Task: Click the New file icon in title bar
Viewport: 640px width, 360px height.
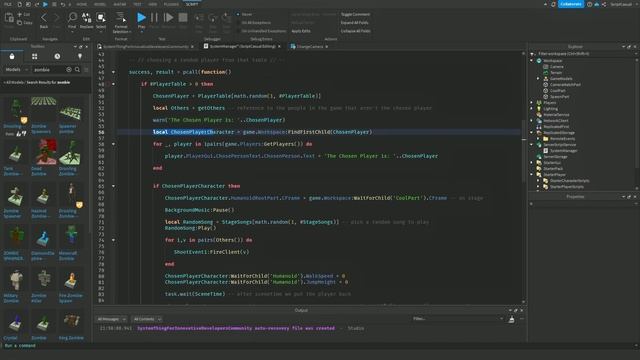Action: pyautogui.click(x=20, y=4)
